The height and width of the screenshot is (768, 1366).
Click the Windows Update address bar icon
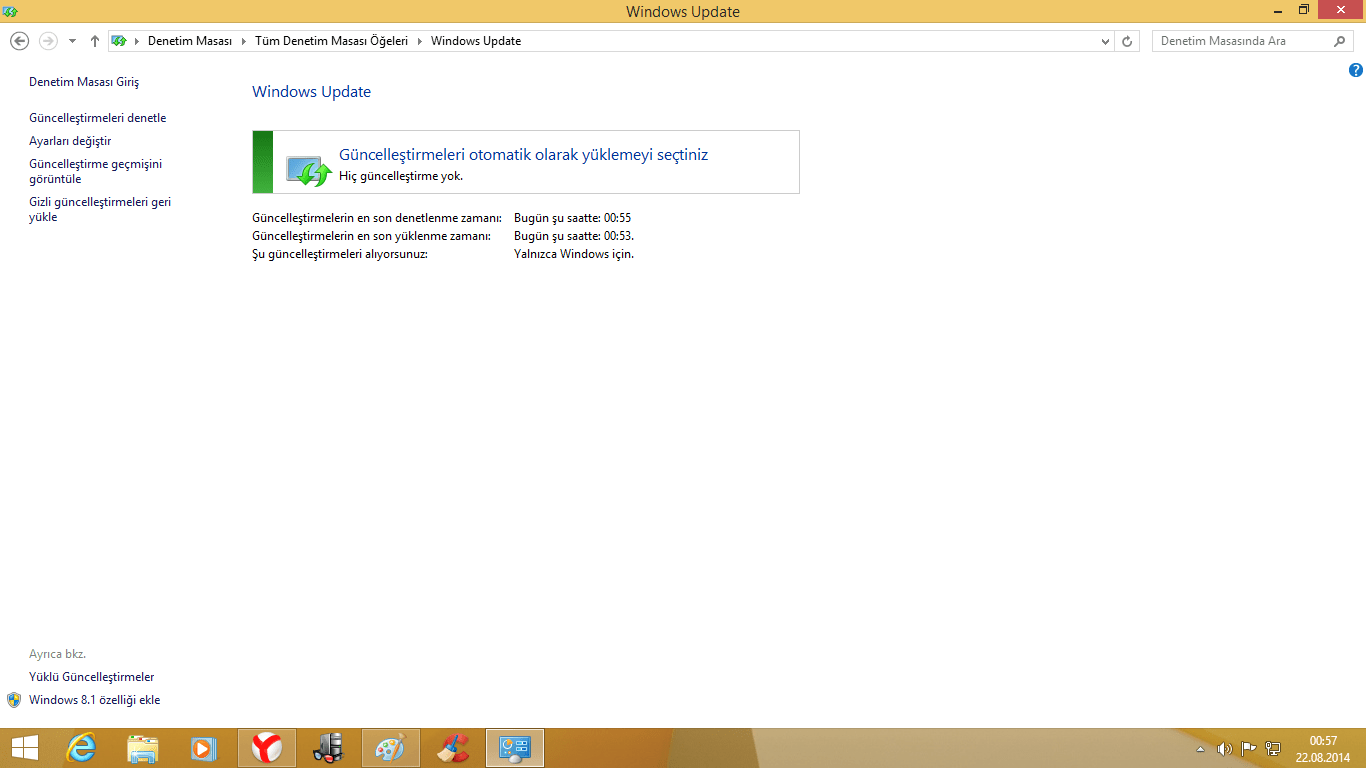click(x=119, y=41)
